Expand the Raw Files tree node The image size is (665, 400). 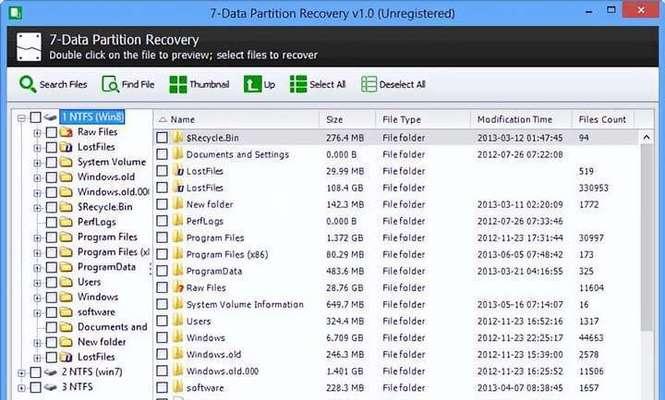(x=37, y=133)
